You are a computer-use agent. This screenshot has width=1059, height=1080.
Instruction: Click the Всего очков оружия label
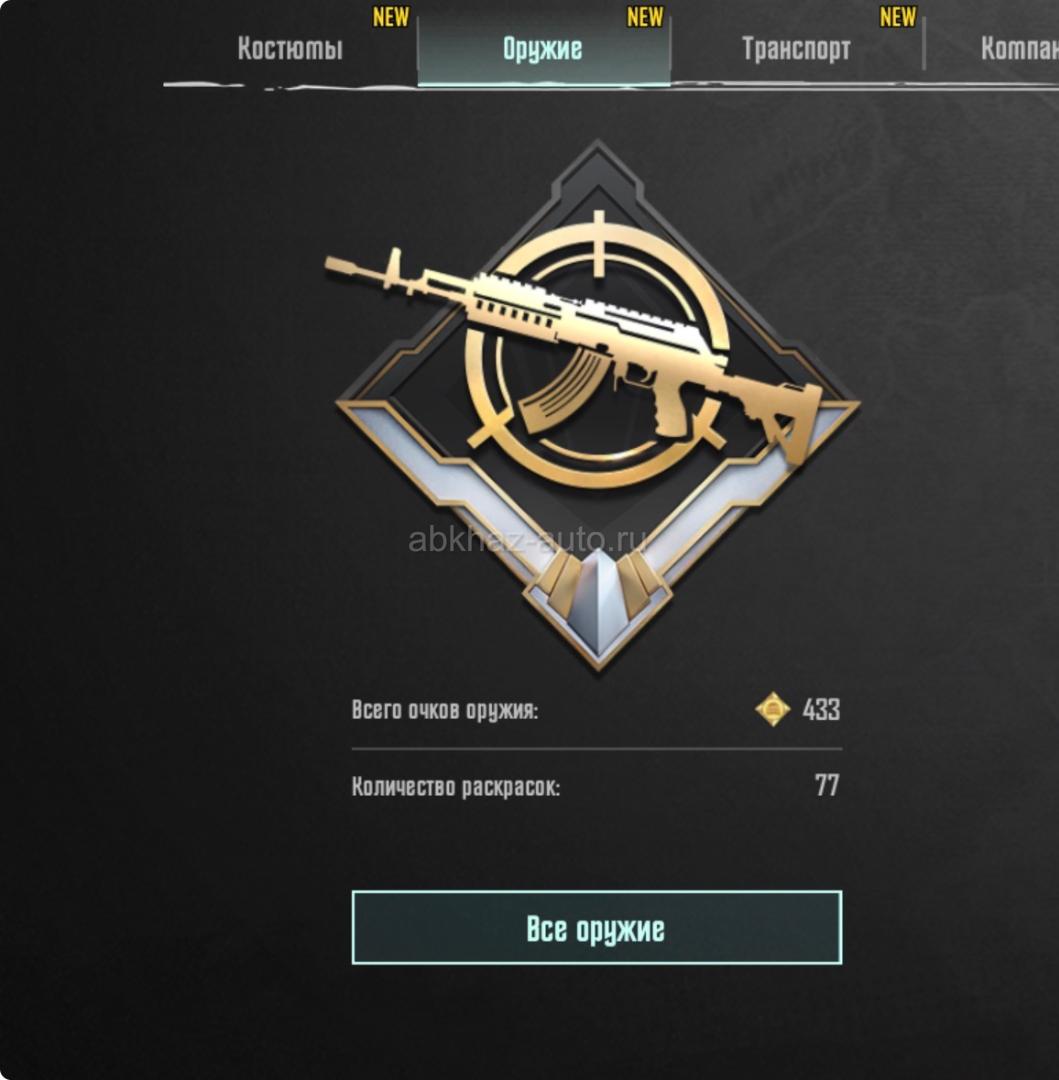tap(445, 709)
